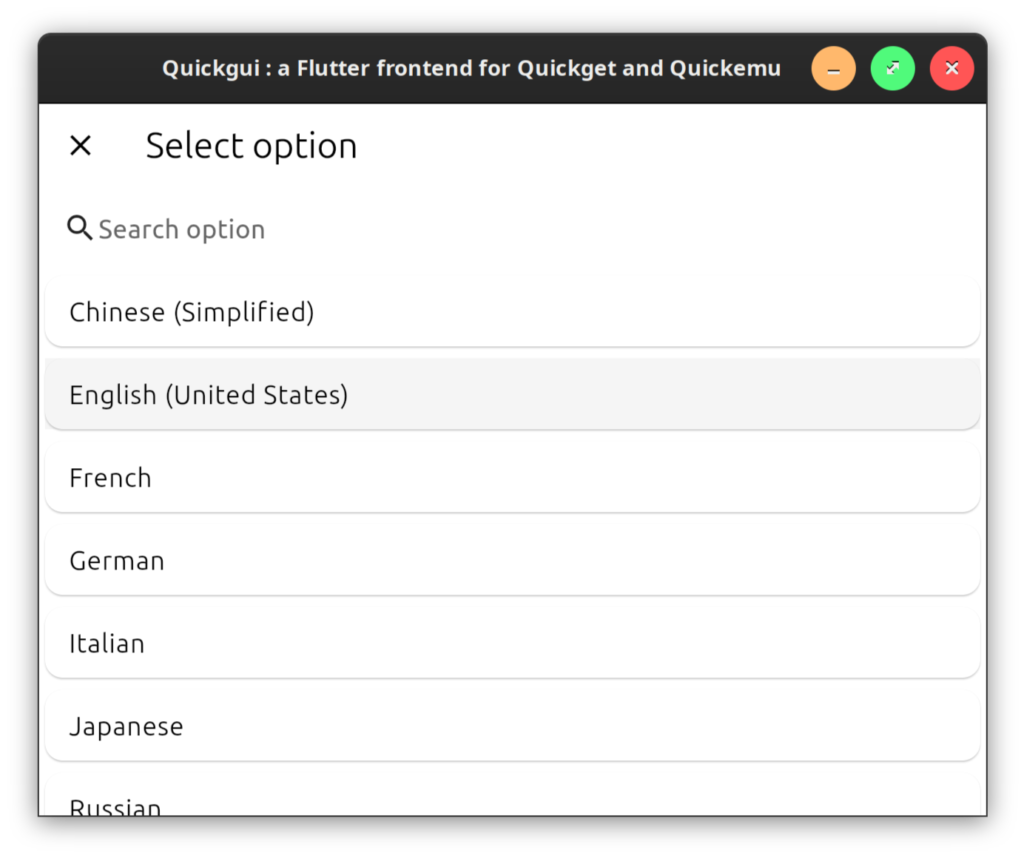
Task: Select the language listed right above Japanese
Action: (512, 644)
